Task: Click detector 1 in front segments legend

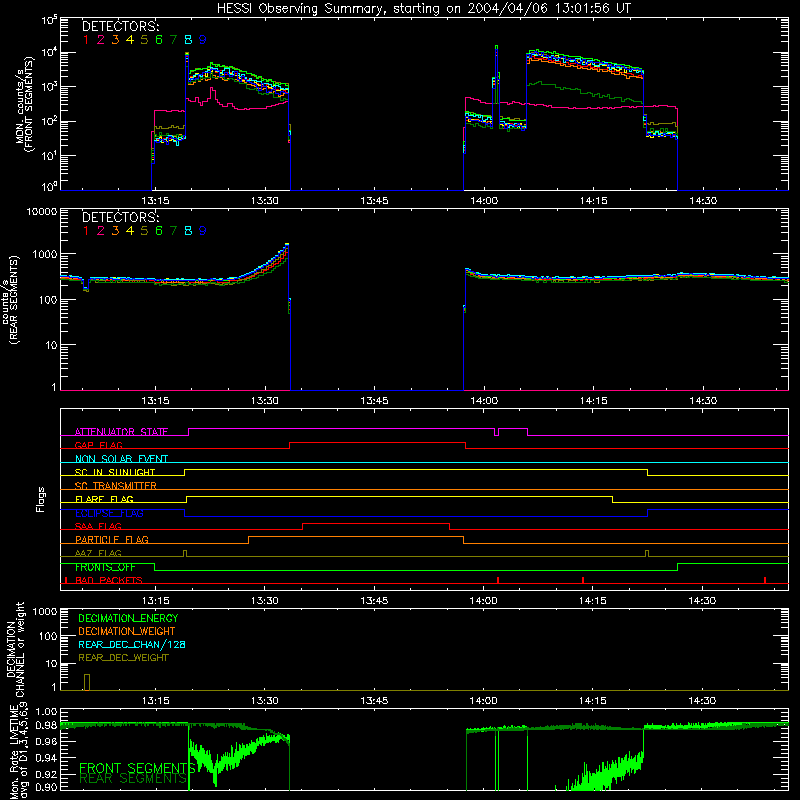Action: [86, 39]
